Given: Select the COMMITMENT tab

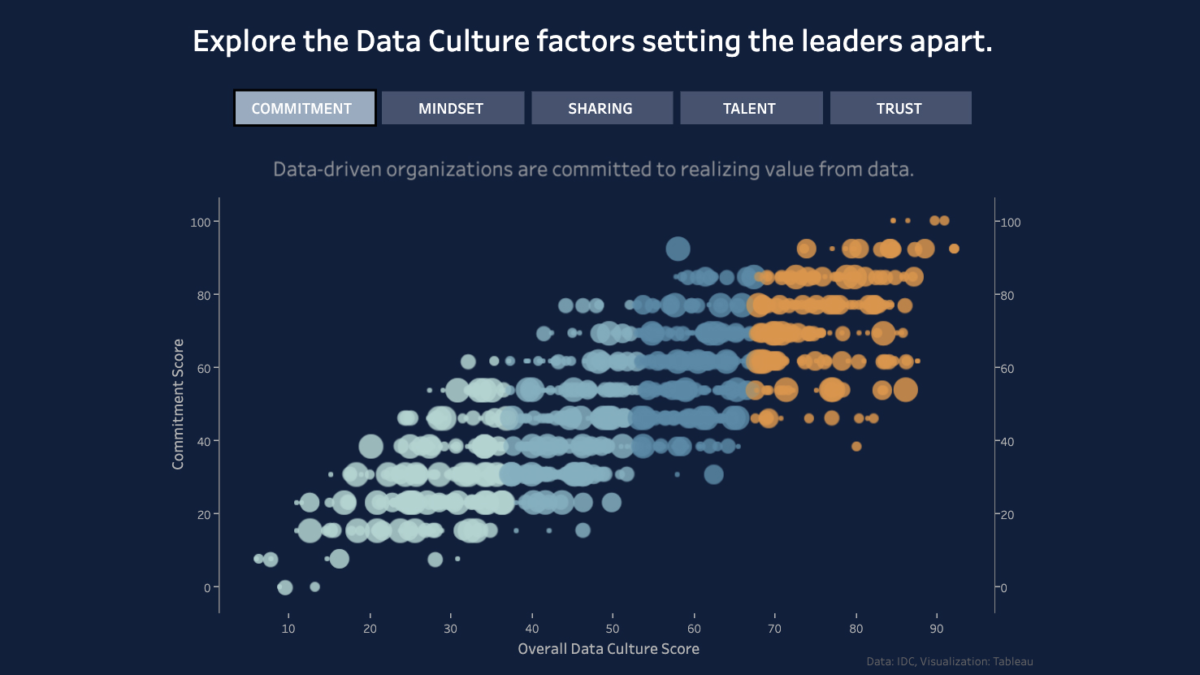Looking at the screenshot, I should tap(304, 107).
